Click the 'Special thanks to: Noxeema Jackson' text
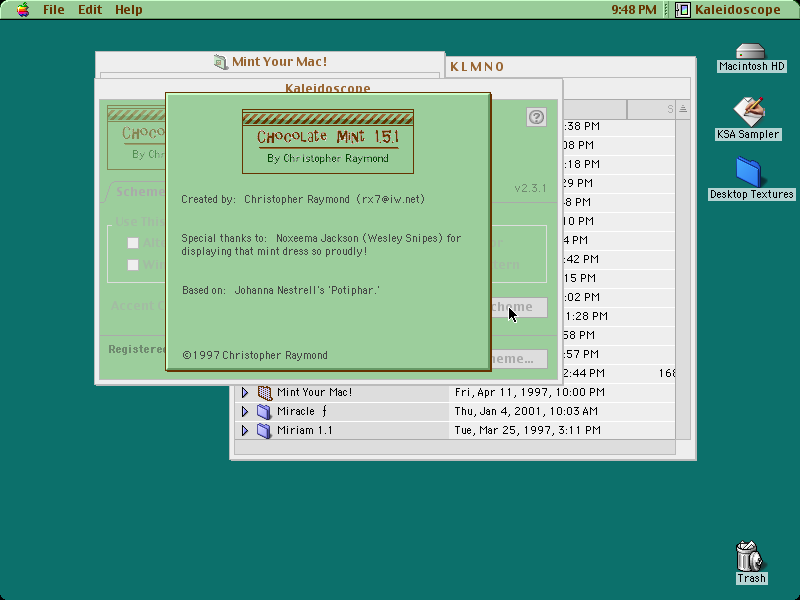Image resolution: width=800 pixels, height=600 pixels. click(x=321, y=244)
